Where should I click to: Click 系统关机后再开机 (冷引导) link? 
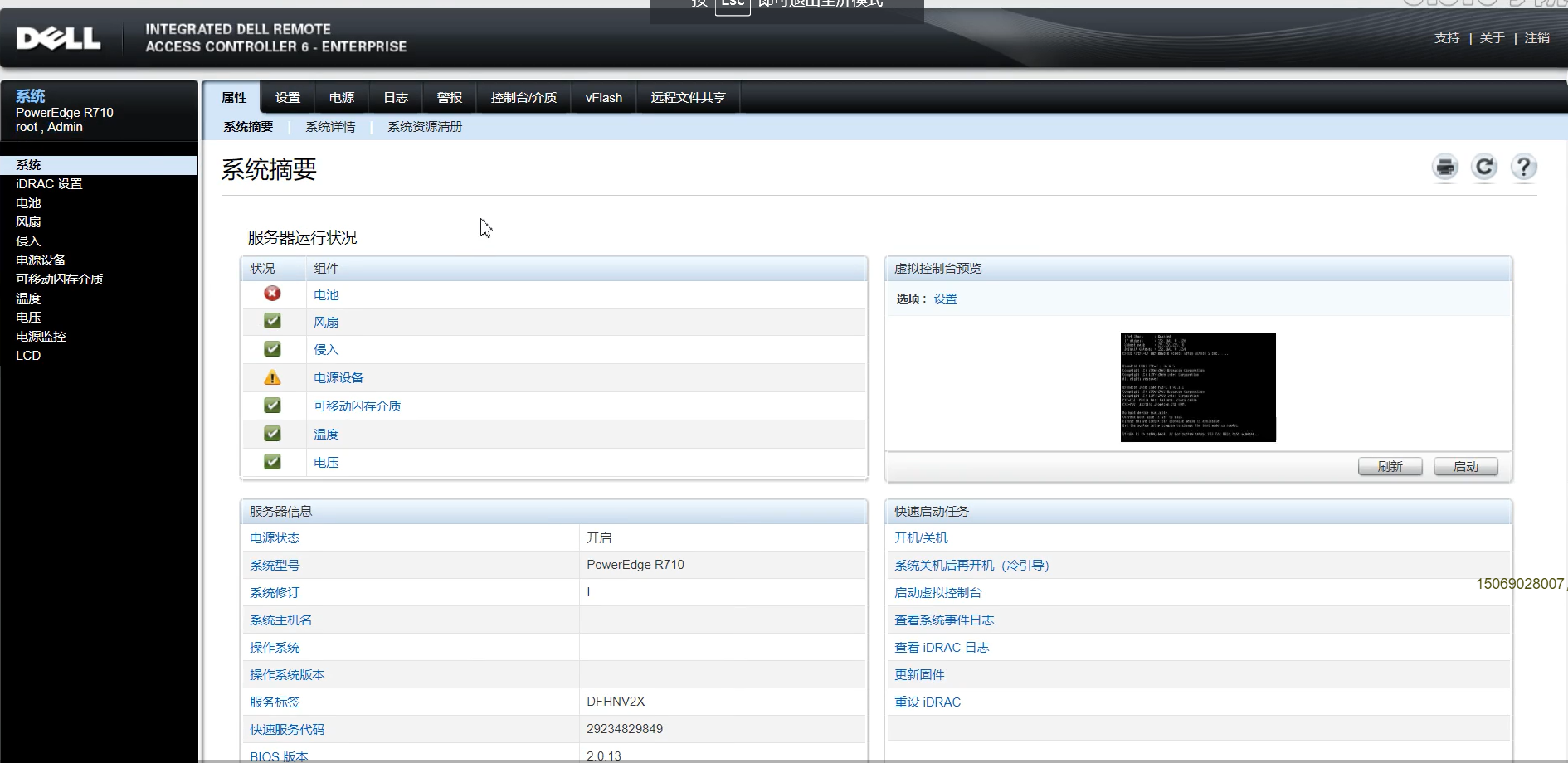click(971, 565)
